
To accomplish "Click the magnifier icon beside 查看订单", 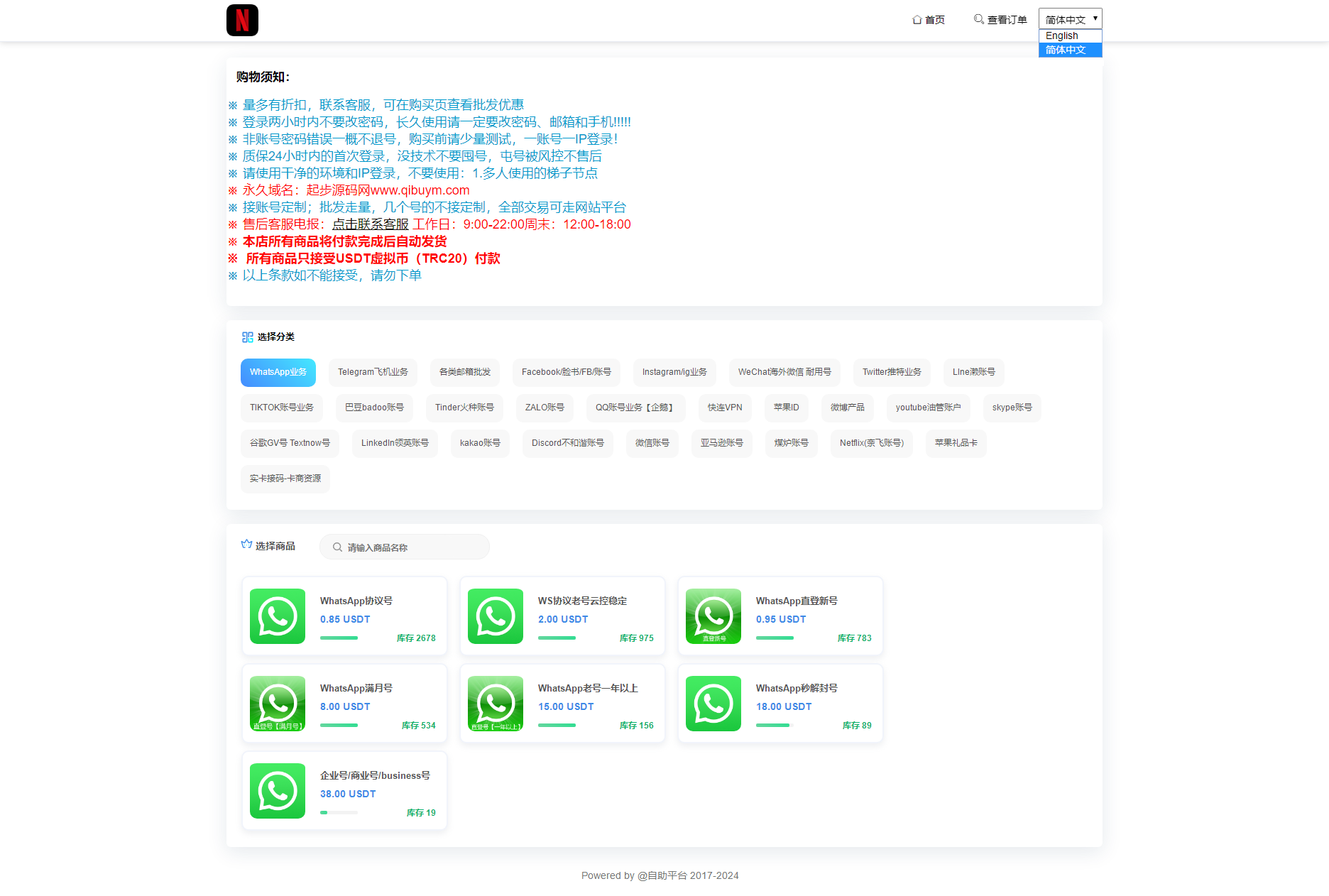I will point(979,19).
